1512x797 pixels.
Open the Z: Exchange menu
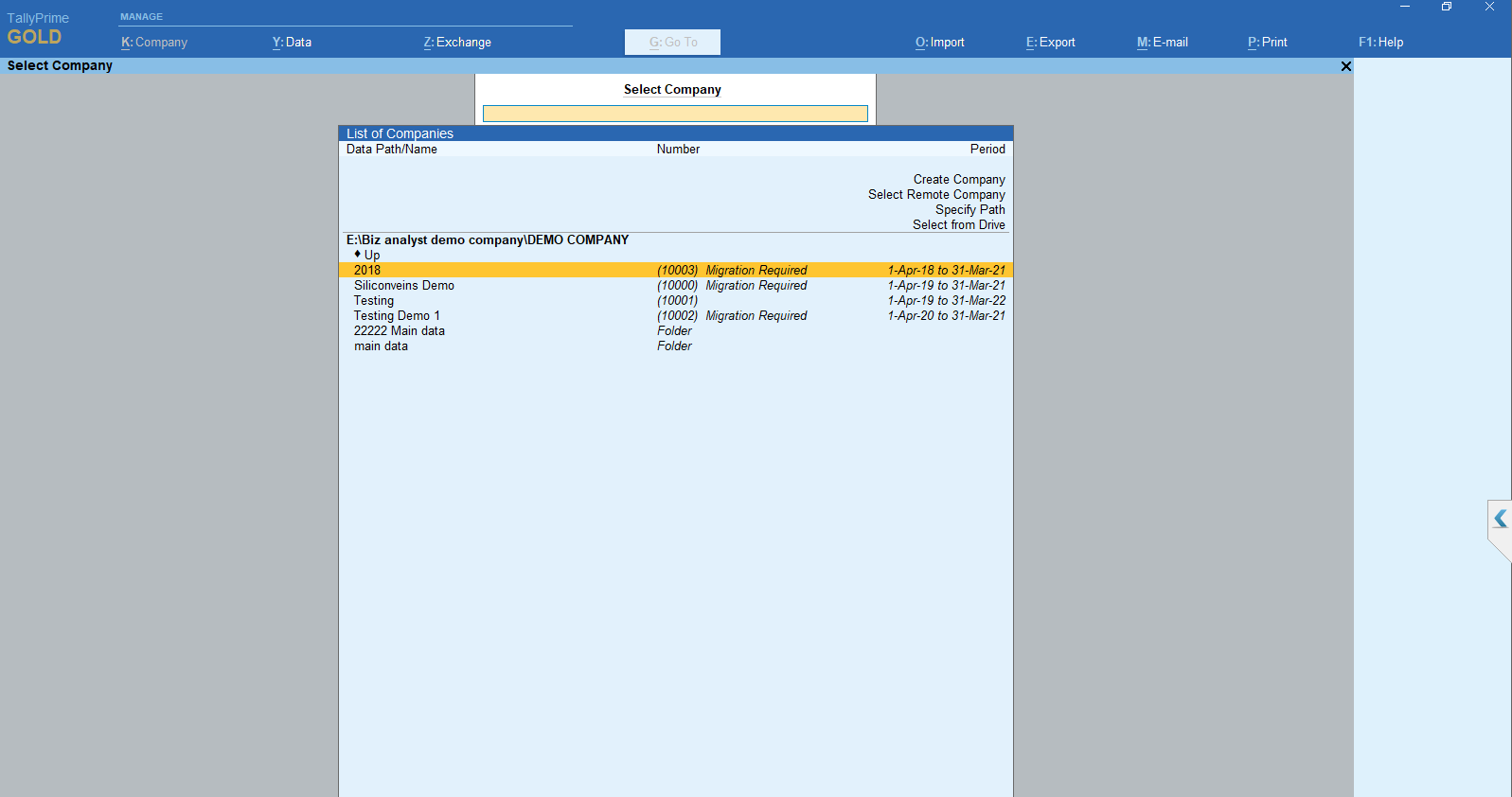(x=457, y=43)
